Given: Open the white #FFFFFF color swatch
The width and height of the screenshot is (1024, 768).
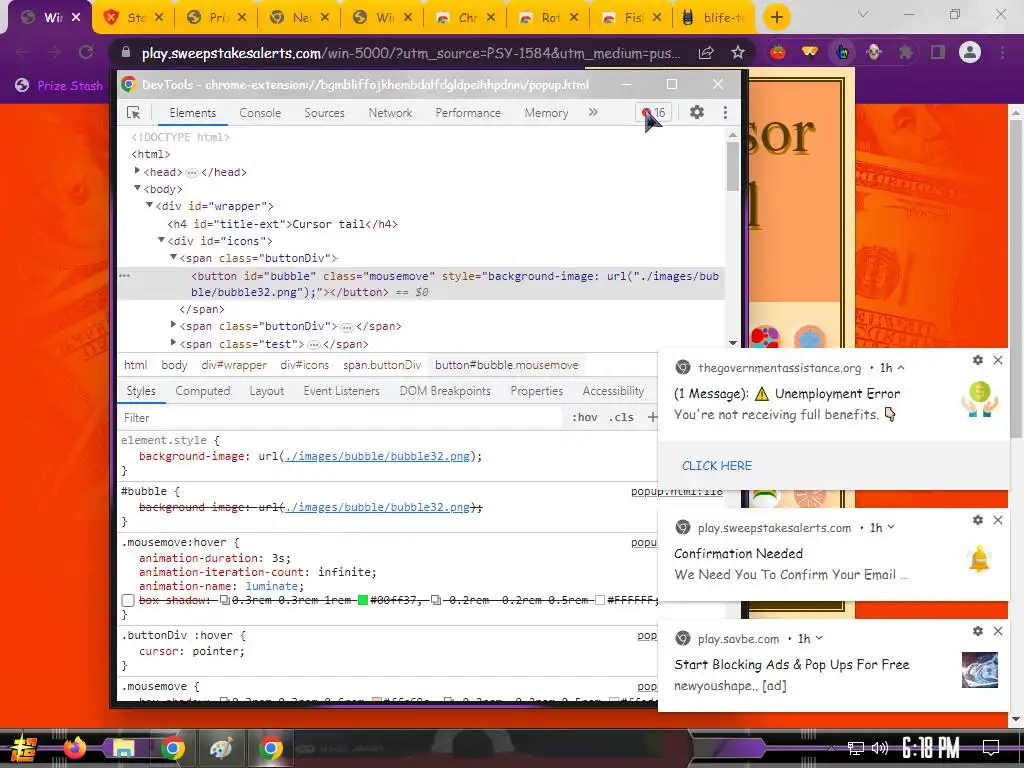Looking at the screenshot, I should 600,600.
